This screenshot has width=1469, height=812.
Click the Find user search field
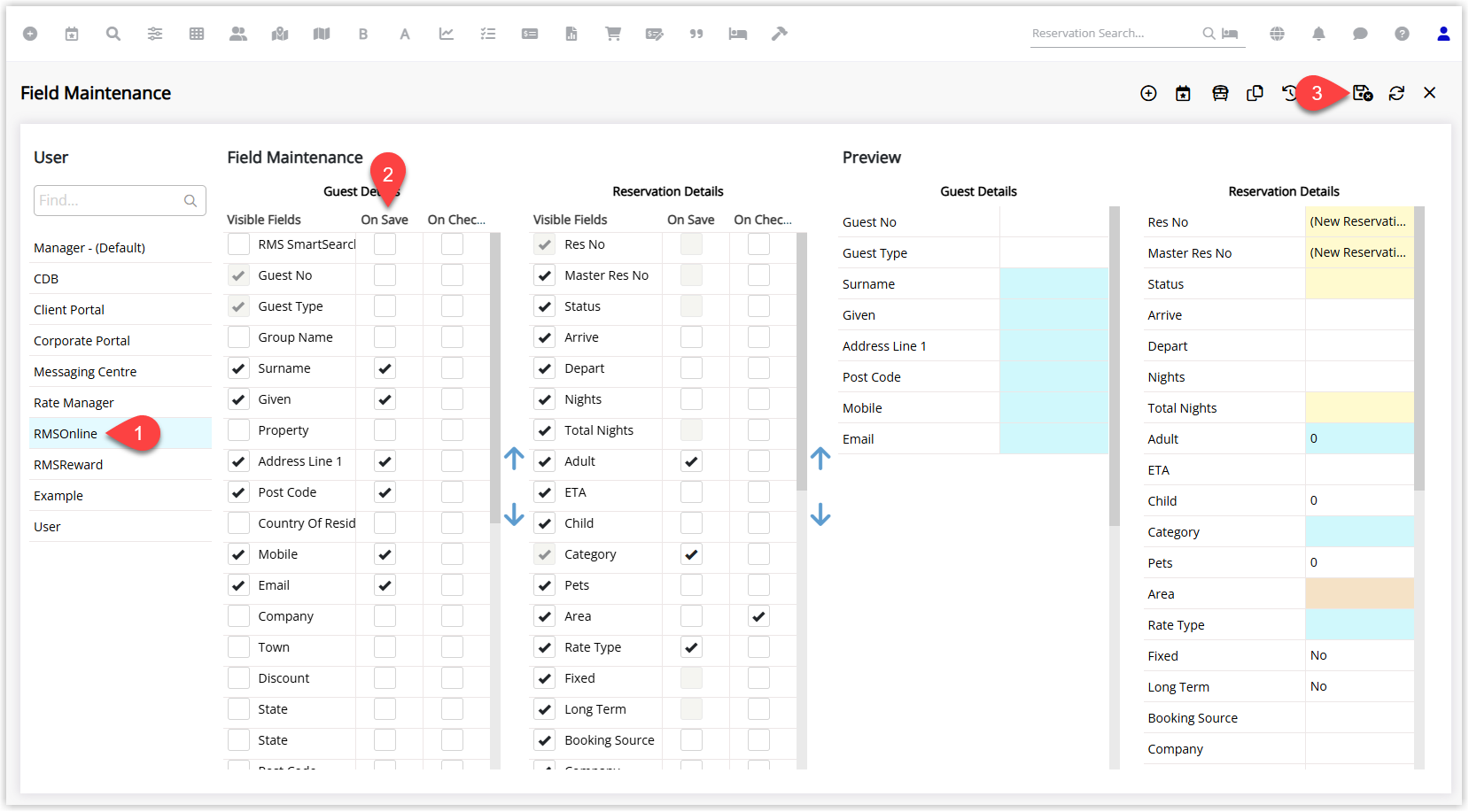click(120, 200)
